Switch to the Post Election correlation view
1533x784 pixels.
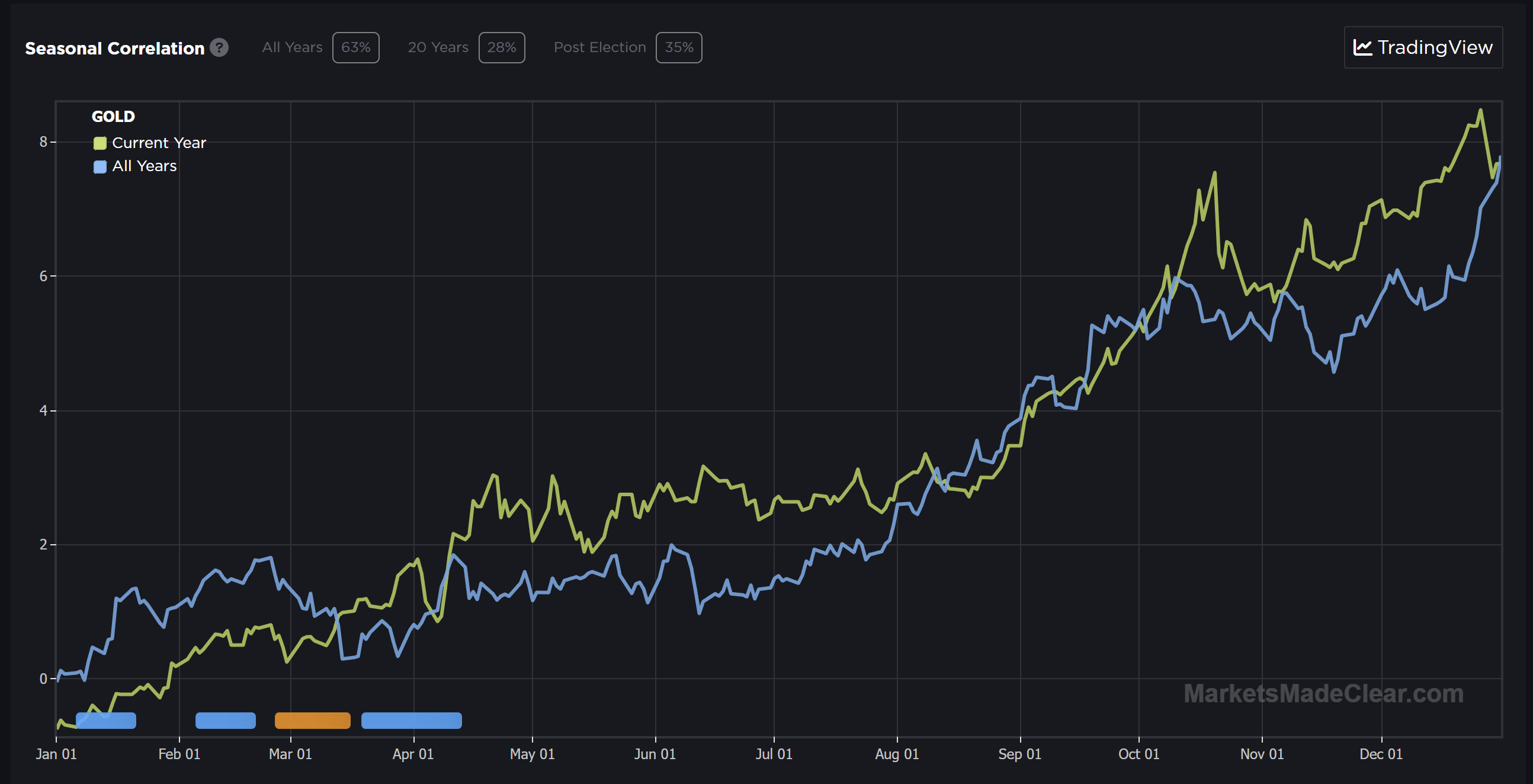click(x=600, y=47)
